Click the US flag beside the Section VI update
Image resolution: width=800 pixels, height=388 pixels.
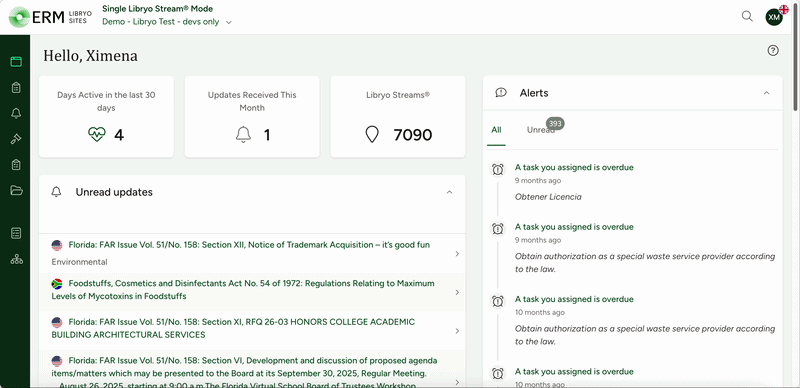click(57, 361)
